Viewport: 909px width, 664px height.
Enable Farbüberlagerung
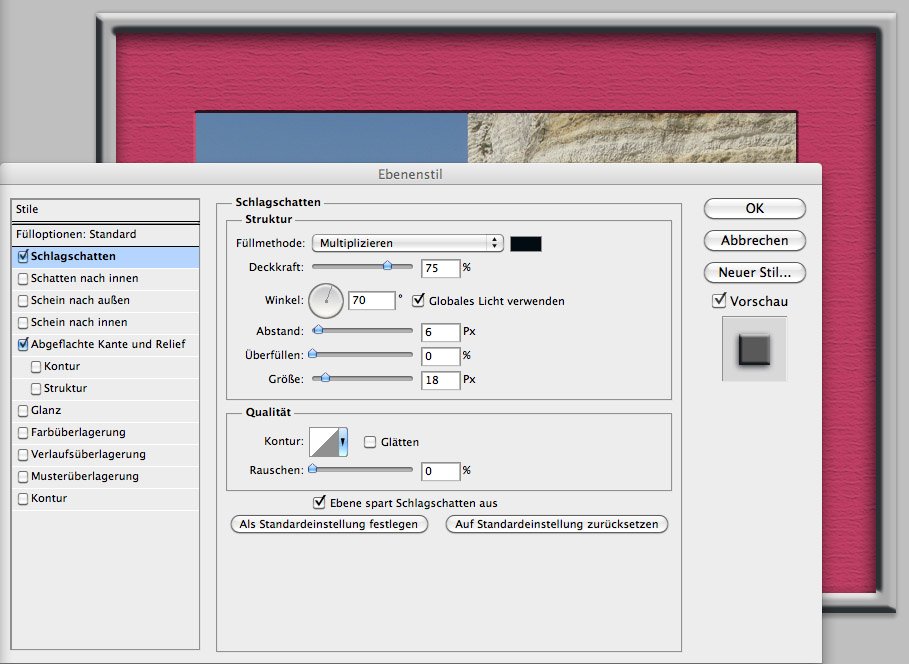click(22, 432)
